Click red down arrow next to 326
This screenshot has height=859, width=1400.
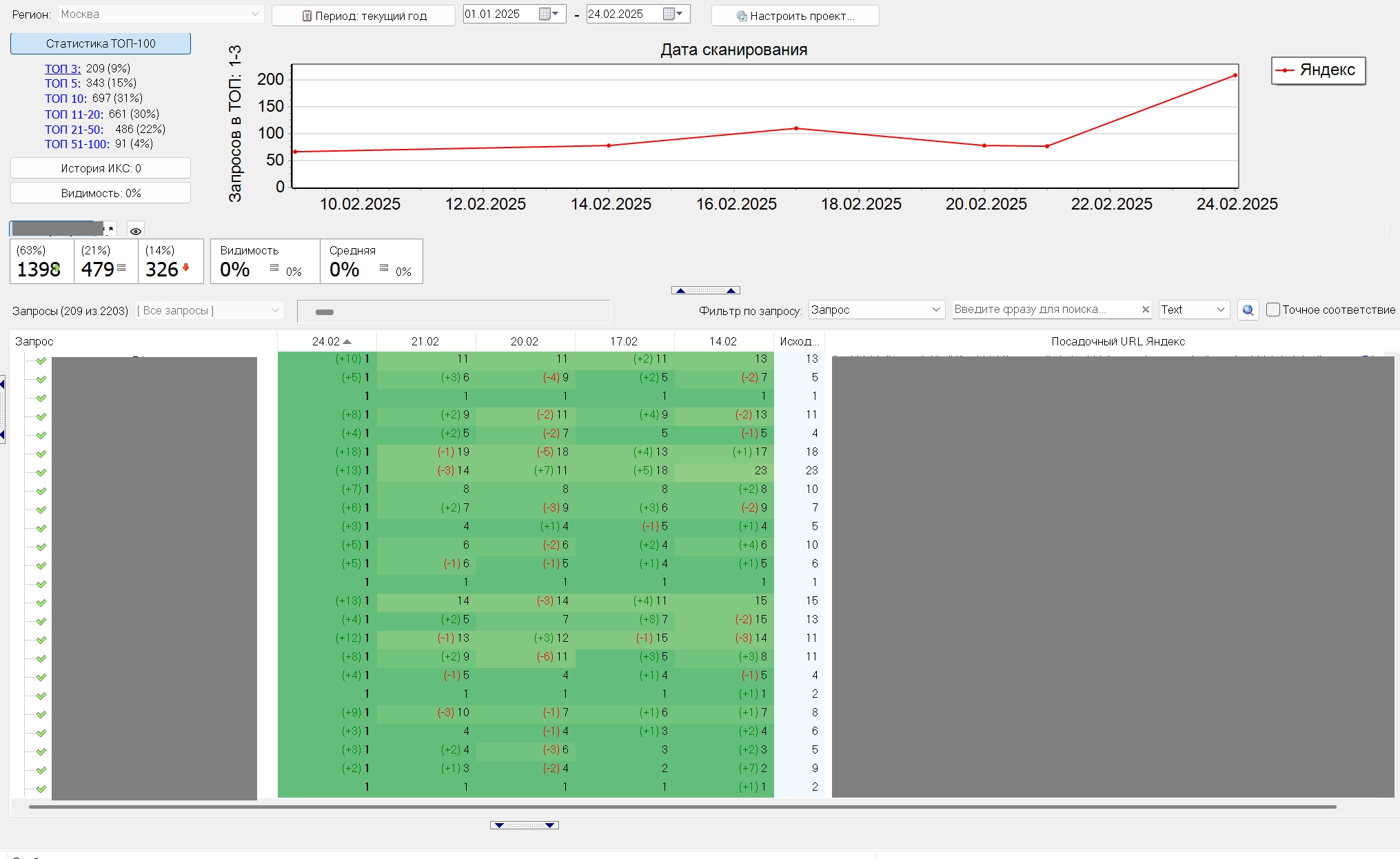(x=185, y=267)
